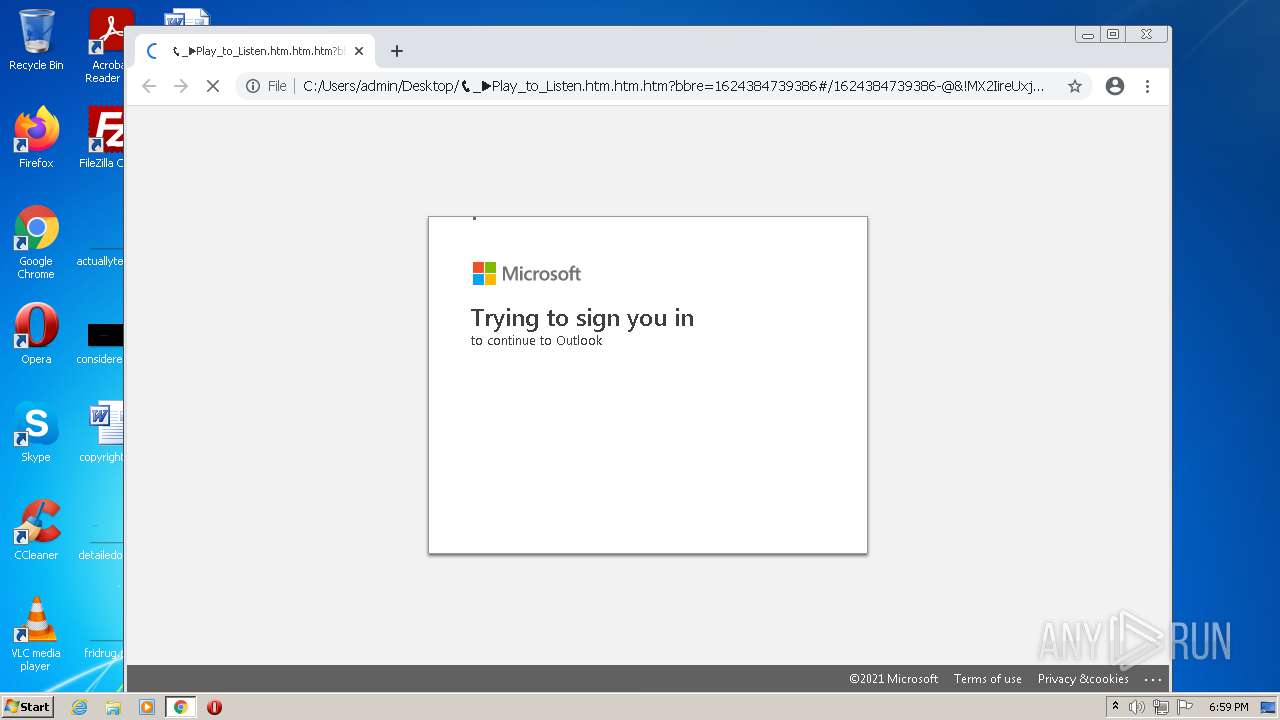This screenshot has height=720, width=1280.
Task: Open Action Center flag icon
Action: click(x=1185, y=707)
